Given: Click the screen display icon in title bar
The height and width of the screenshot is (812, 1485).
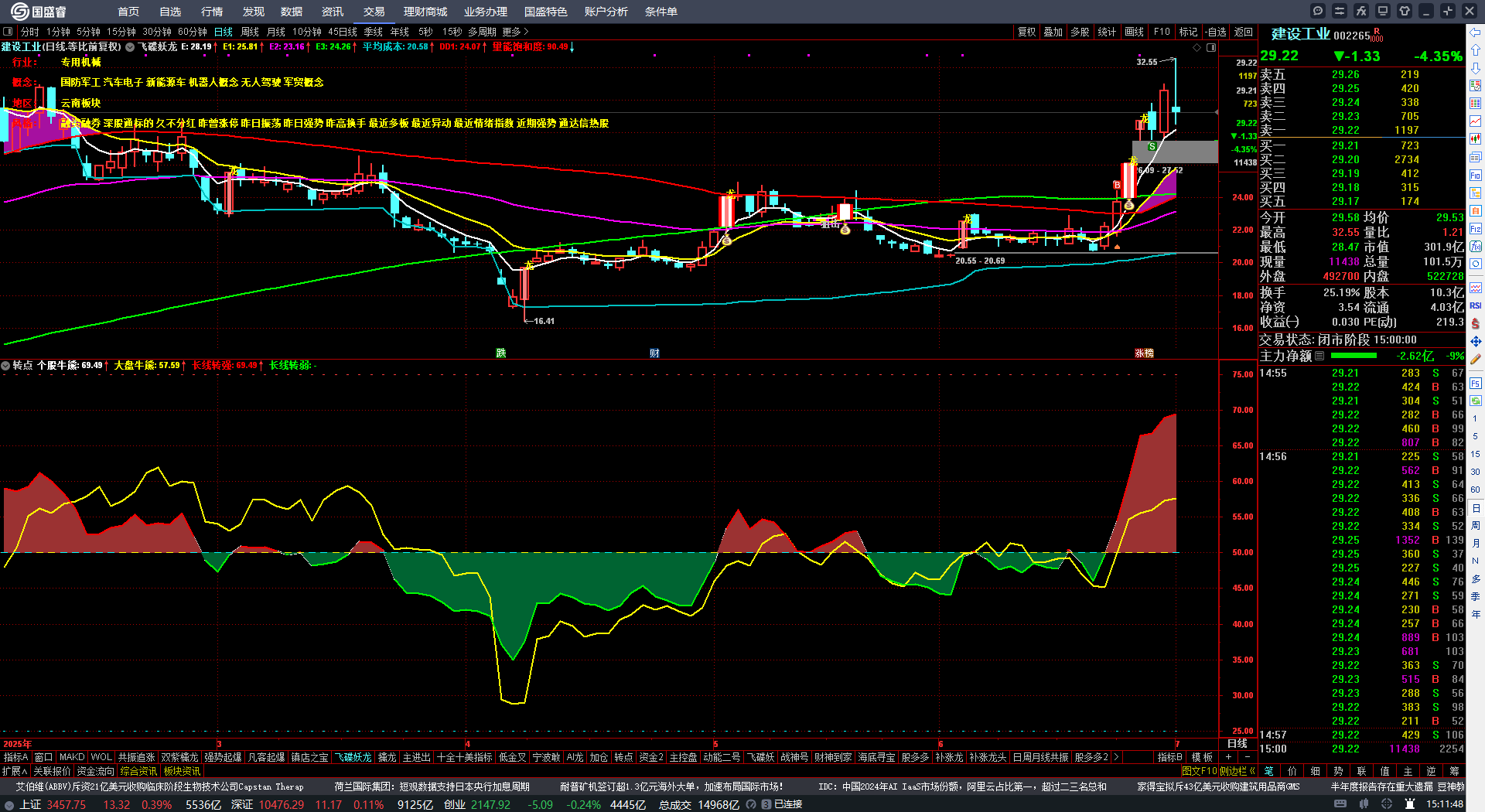Looking at the screenshot, I should (x=1383, y=11).
